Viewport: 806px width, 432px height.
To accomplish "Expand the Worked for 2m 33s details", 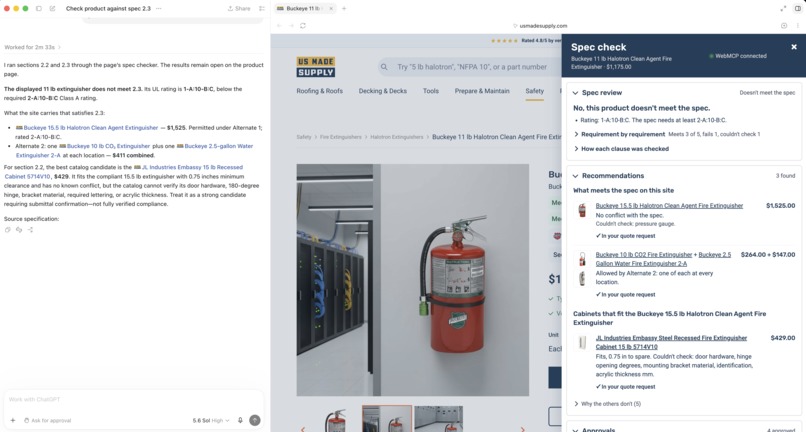I will (x=32, y=47).
